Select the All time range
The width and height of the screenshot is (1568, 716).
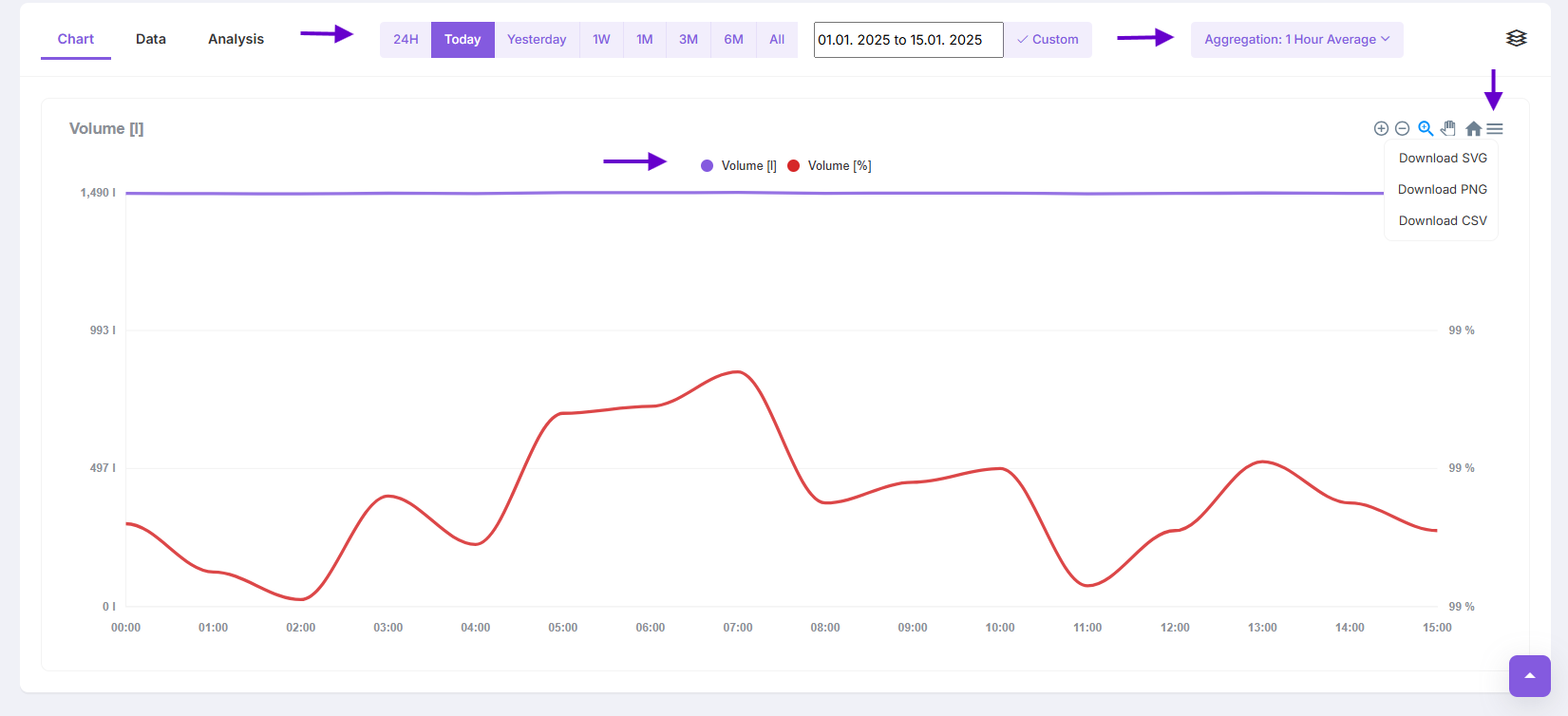tap(777, 39)
